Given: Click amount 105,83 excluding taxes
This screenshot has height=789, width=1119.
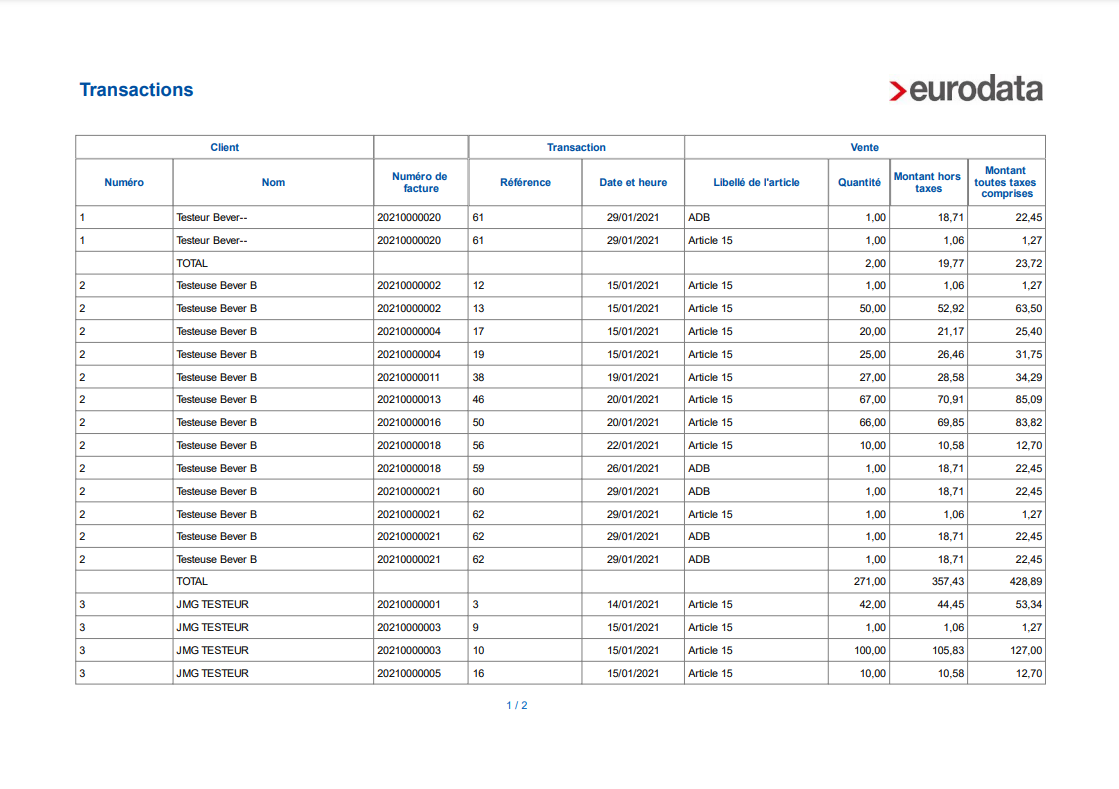Looking at the screenshot, I should (x=948, y=651).
